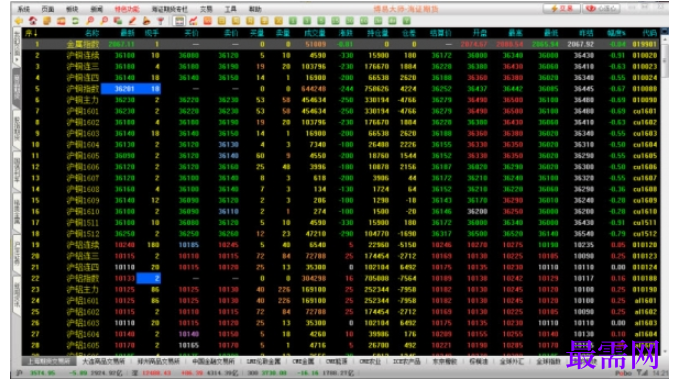Switch to 中国金融交易所 tab

(x=213, y=361)
